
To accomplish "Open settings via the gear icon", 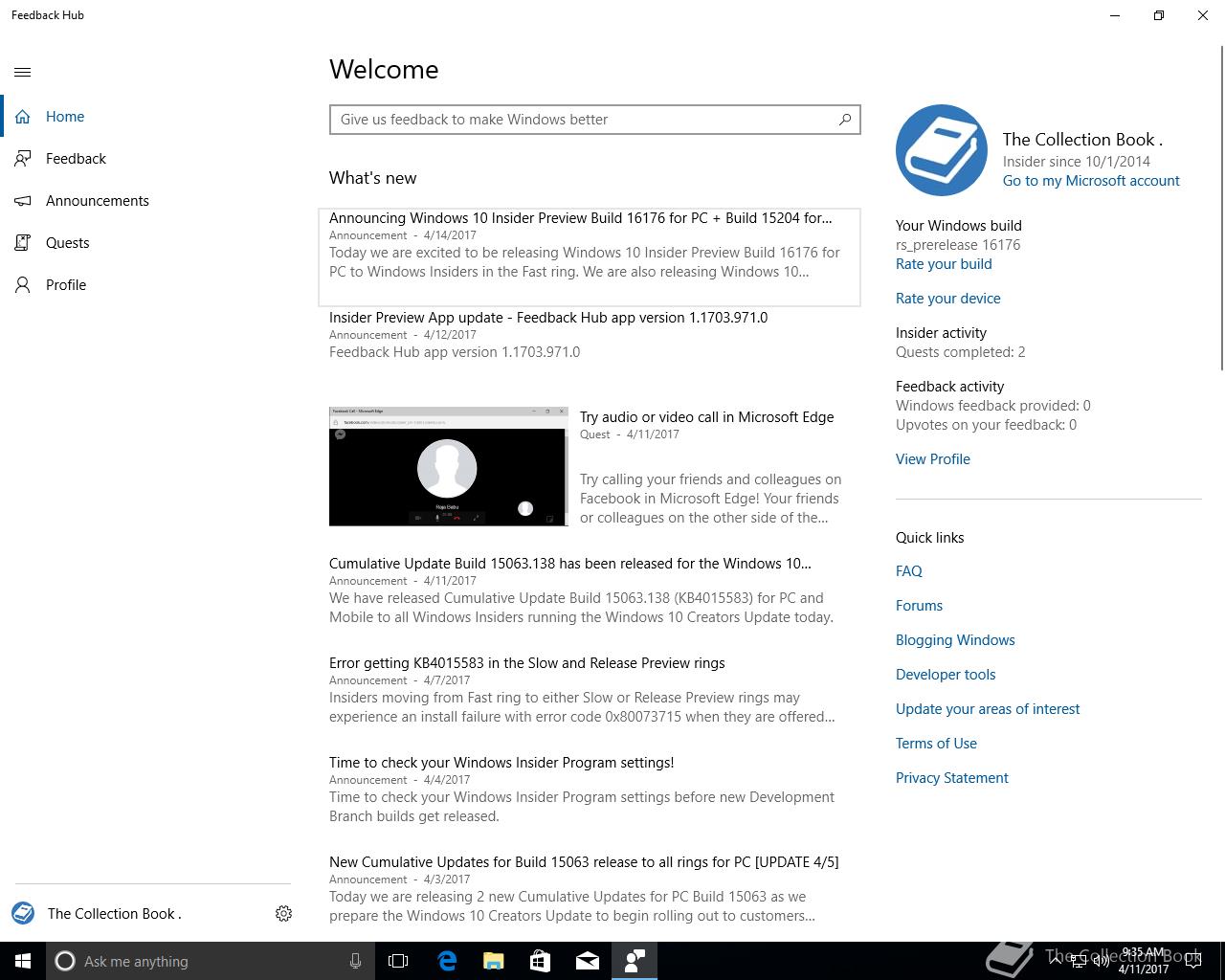I will point(283,914).
